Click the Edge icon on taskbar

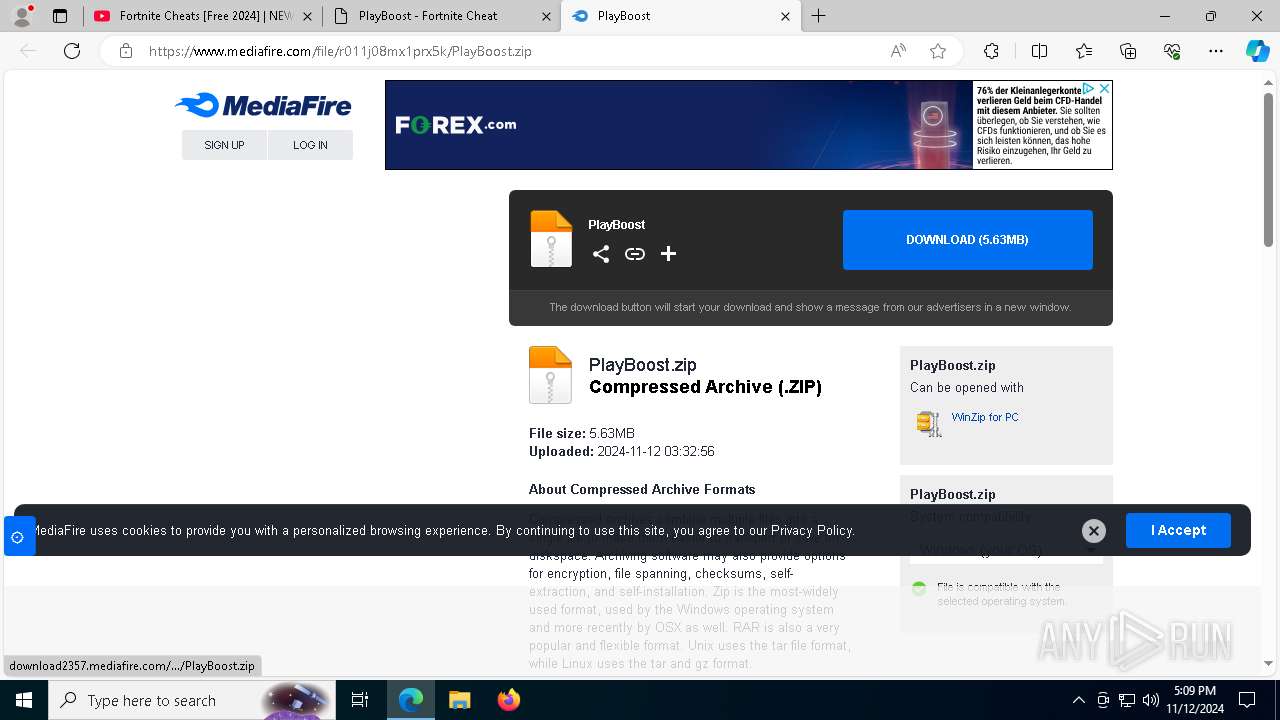coord(411,700)
